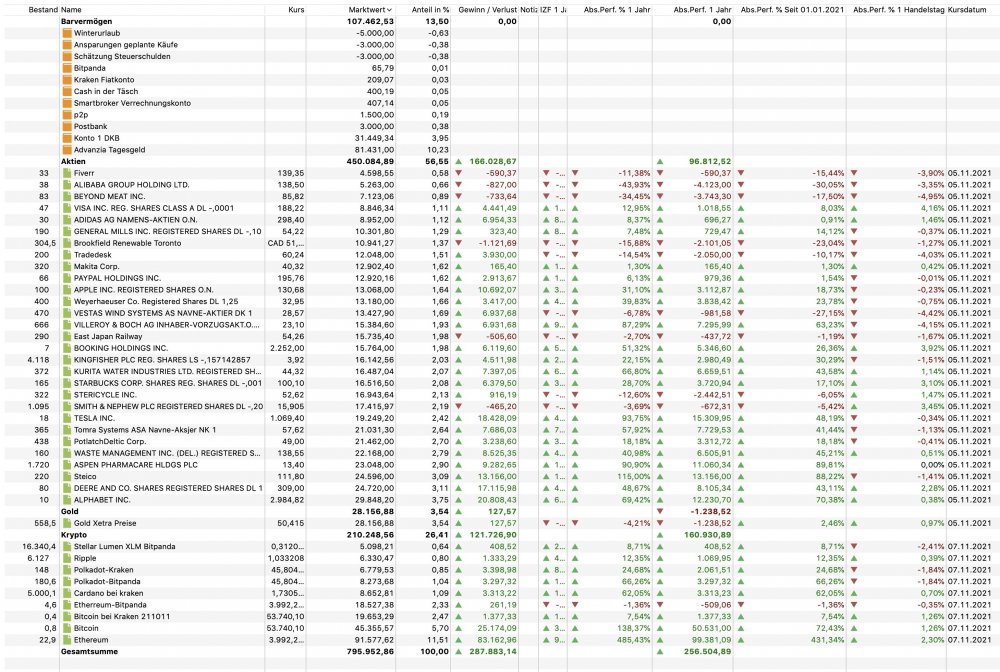Click the icon of Gold Xetra Preise
The image size is (1000, 672).
coord(67,523)
